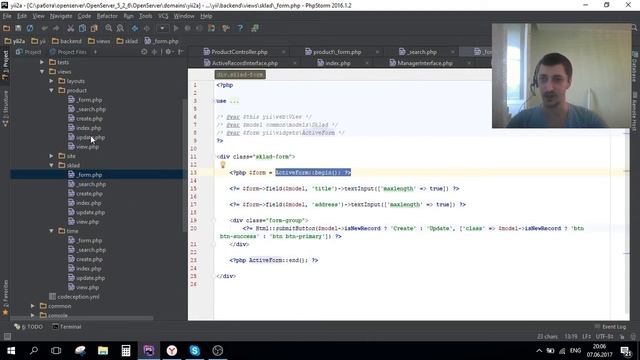Screen dimensions: 640x360
Task: Select codeception.yml in project tree
Action: [74, 297]
